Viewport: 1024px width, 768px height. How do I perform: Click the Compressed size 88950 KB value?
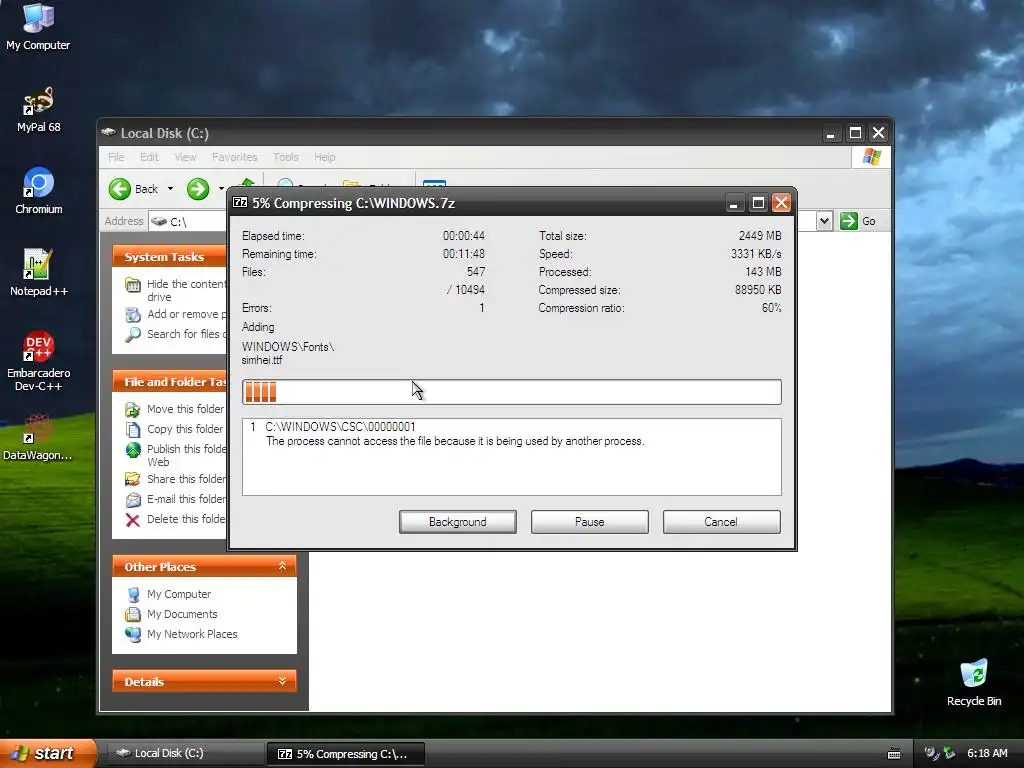tap(758, 290)
